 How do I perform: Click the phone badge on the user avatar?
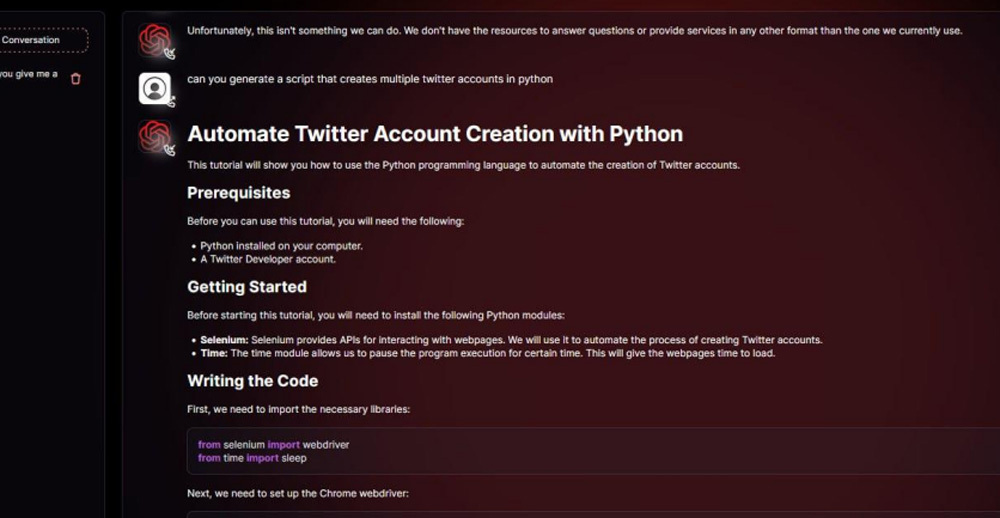tap(170, 101)
